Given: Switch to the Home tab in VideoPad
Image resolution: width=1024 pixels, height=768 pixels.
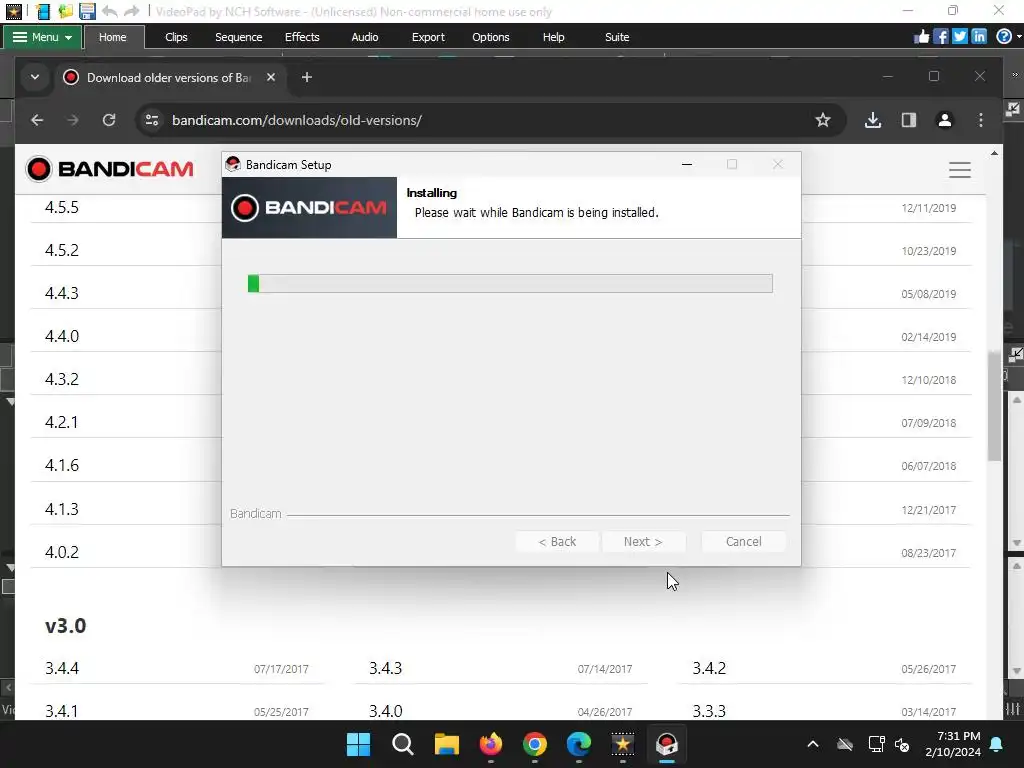Looking at the screenshot, I should pyautogui.click(x=112, y=37).
